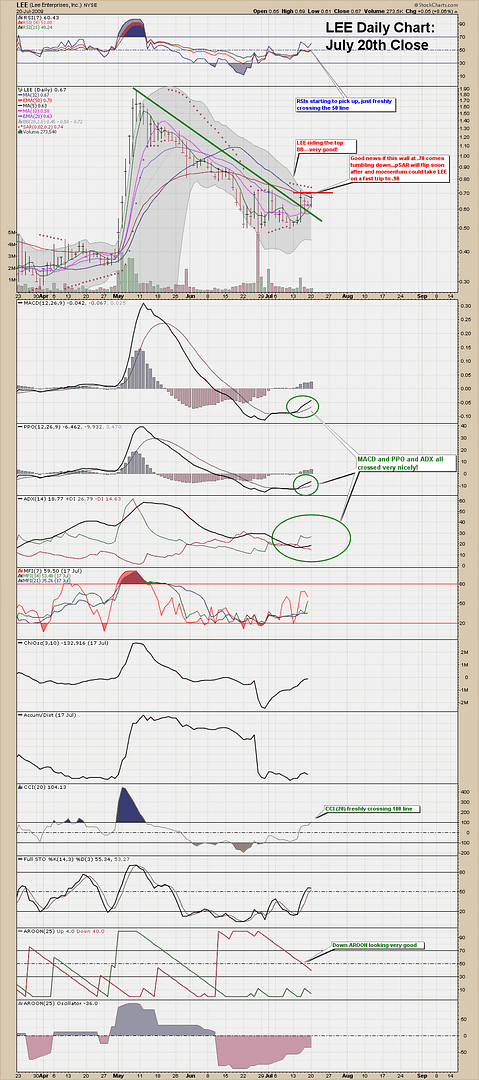This screenshot has height=1080, width=479.
Task: Click the 'MACD and PPO and ADX all crossed' note
Action: [405, 462]
